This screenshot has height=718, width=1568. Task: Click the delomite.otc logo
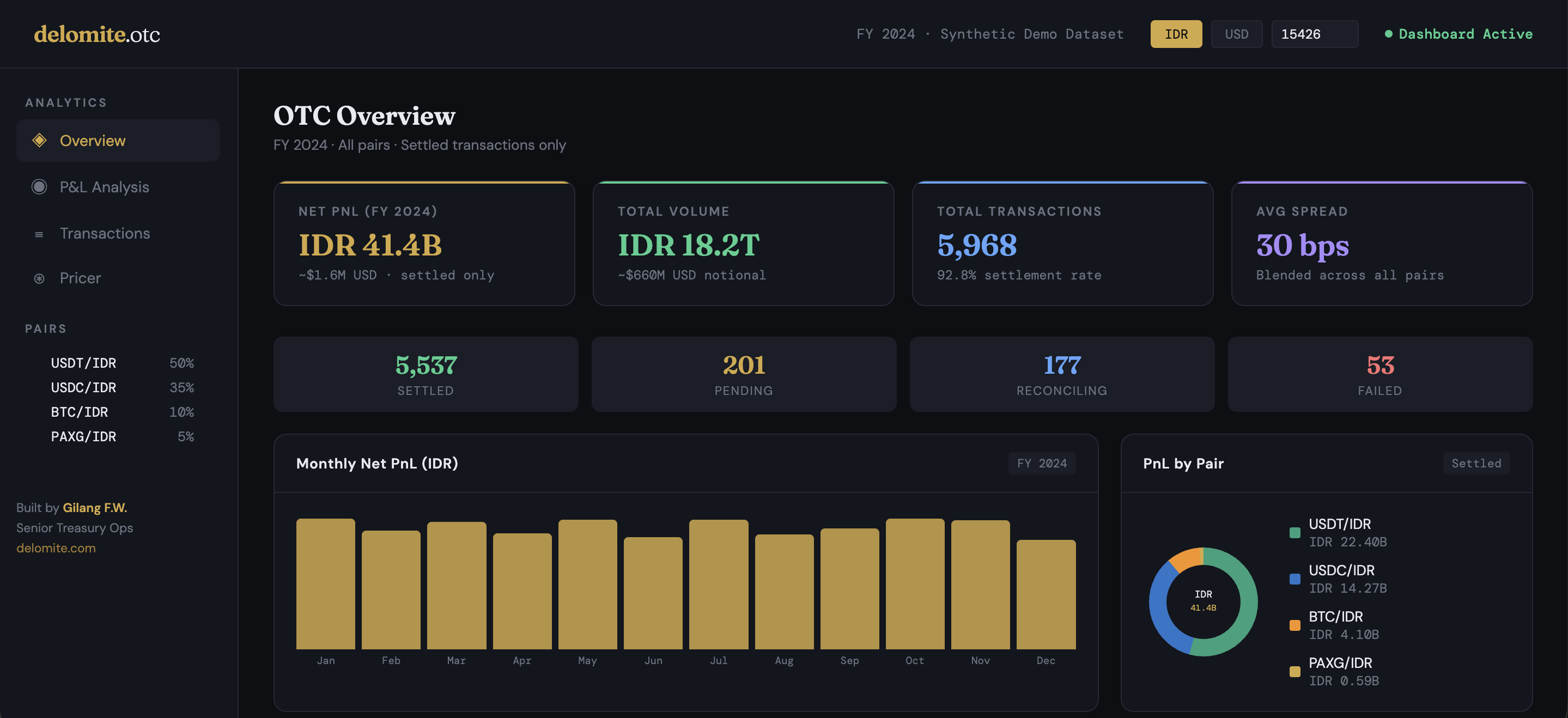(98, 34)
